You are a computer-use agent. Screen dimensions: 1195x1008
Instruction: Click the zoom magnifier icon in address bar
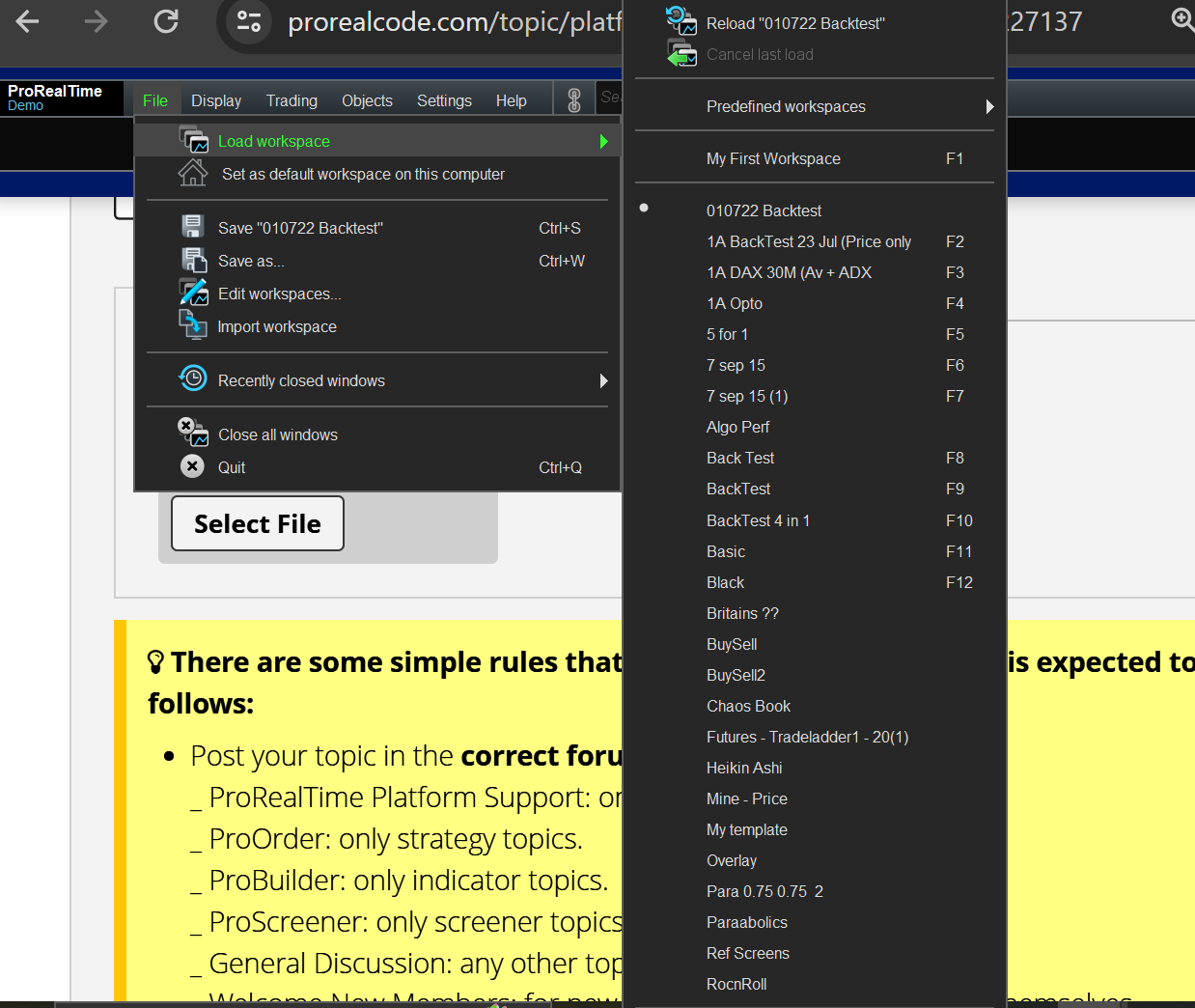[x=1183, y=19]
